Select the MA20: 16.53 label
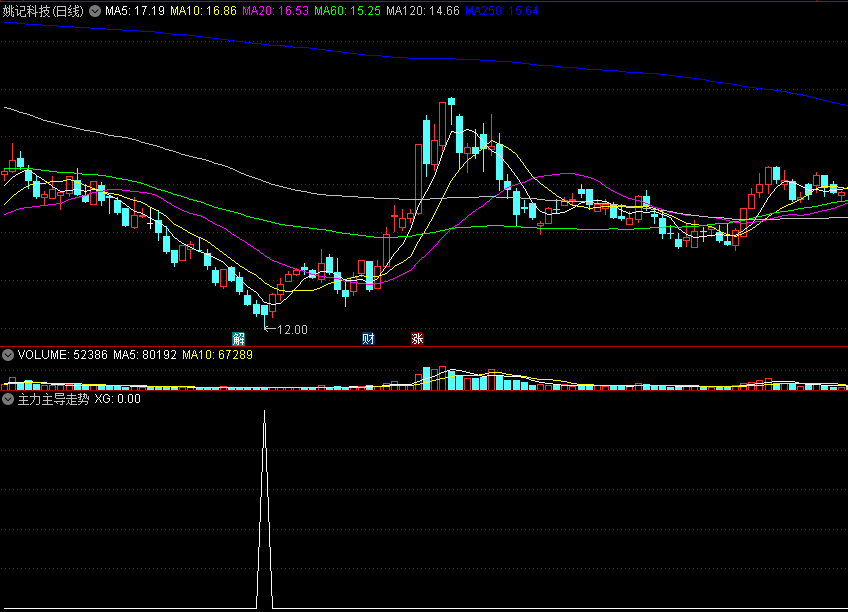Screen dimensions: 848x612 tap(275, 11)
